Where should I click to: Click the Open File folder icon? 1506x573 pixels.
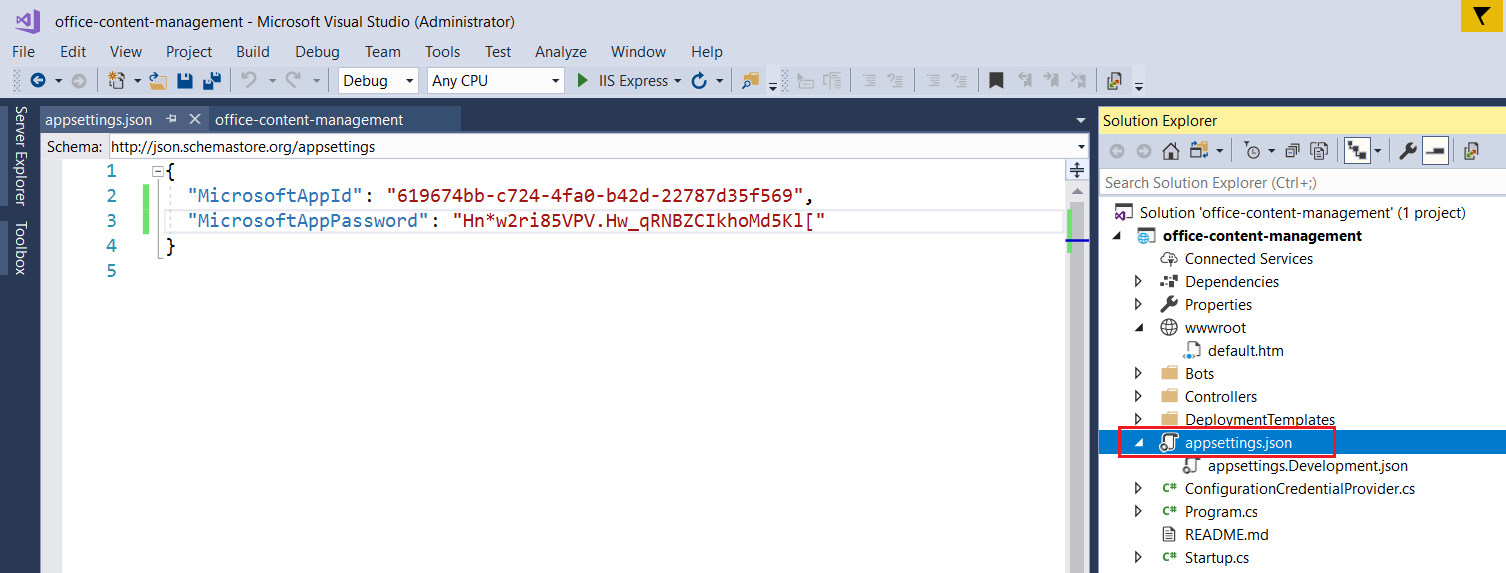158,81
